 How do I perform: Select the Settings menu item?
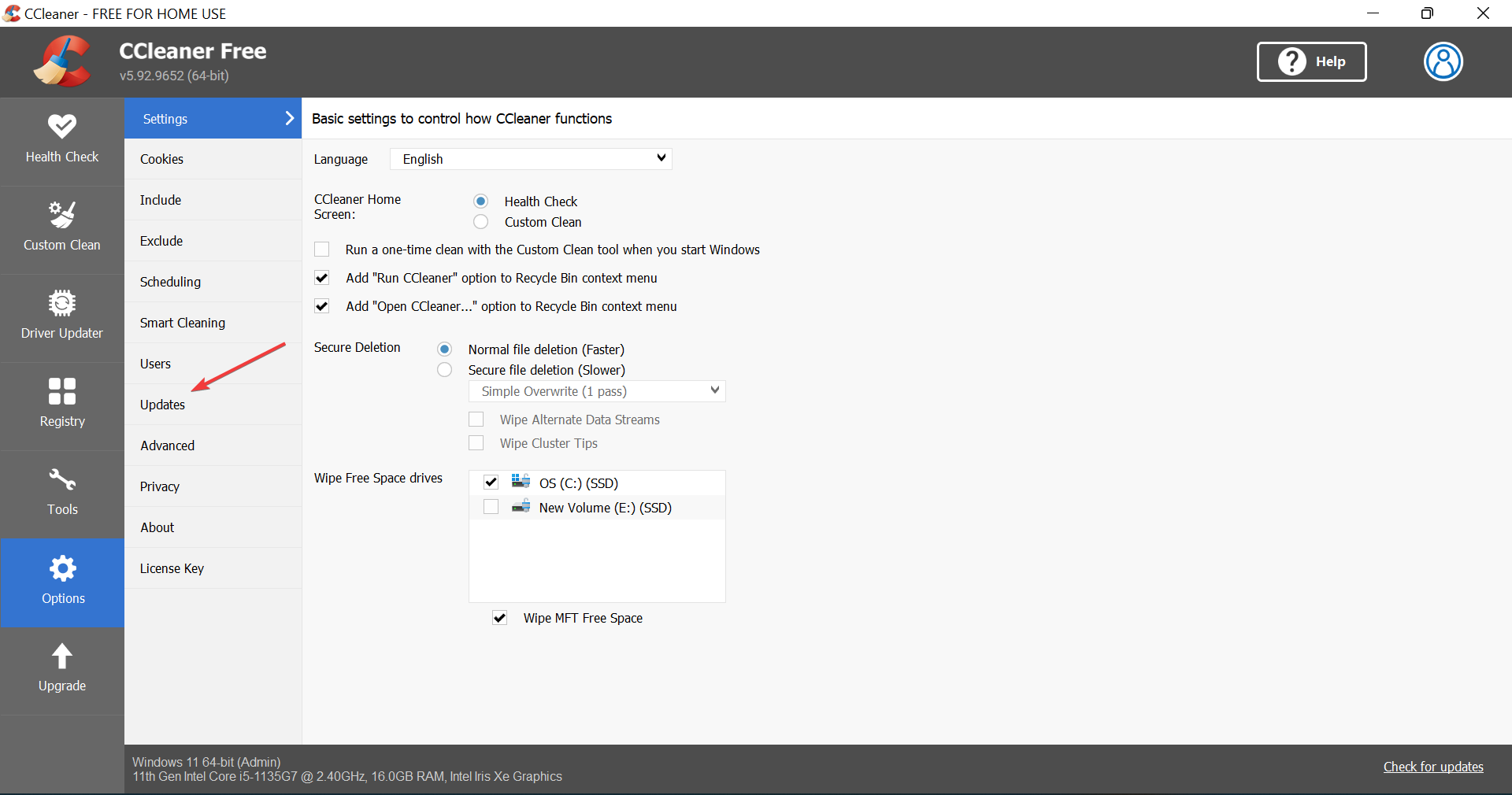(x=213, y=118)
